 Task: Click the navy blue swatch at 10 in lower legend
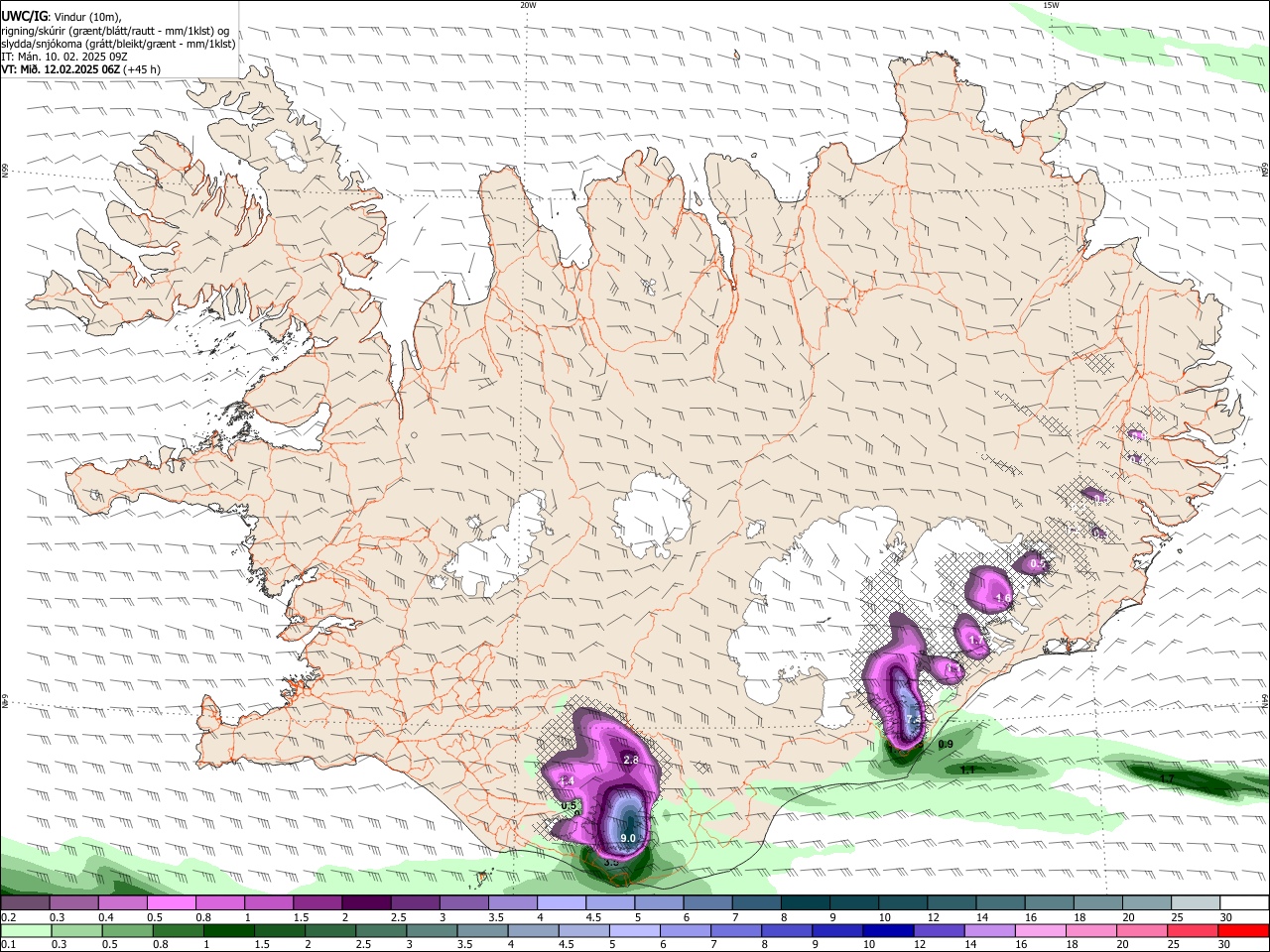[x=888, y=930]
